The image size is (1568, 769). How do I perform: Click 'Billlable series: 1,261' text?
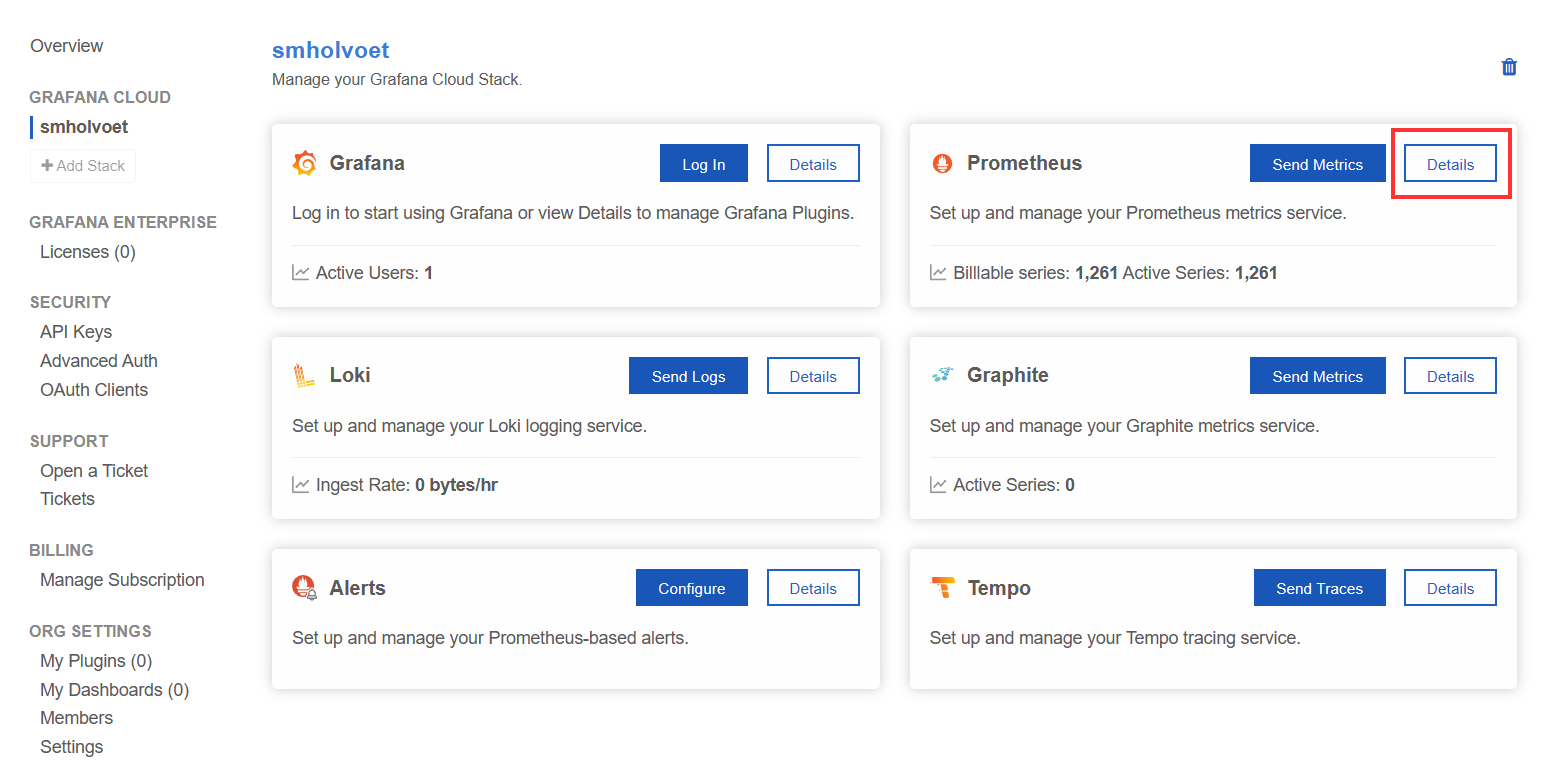coord(1035,272)
